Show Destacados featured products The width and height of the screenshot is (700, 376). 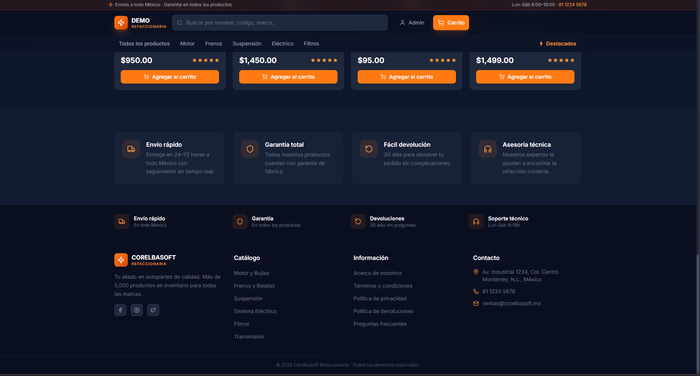coord(558,44)
